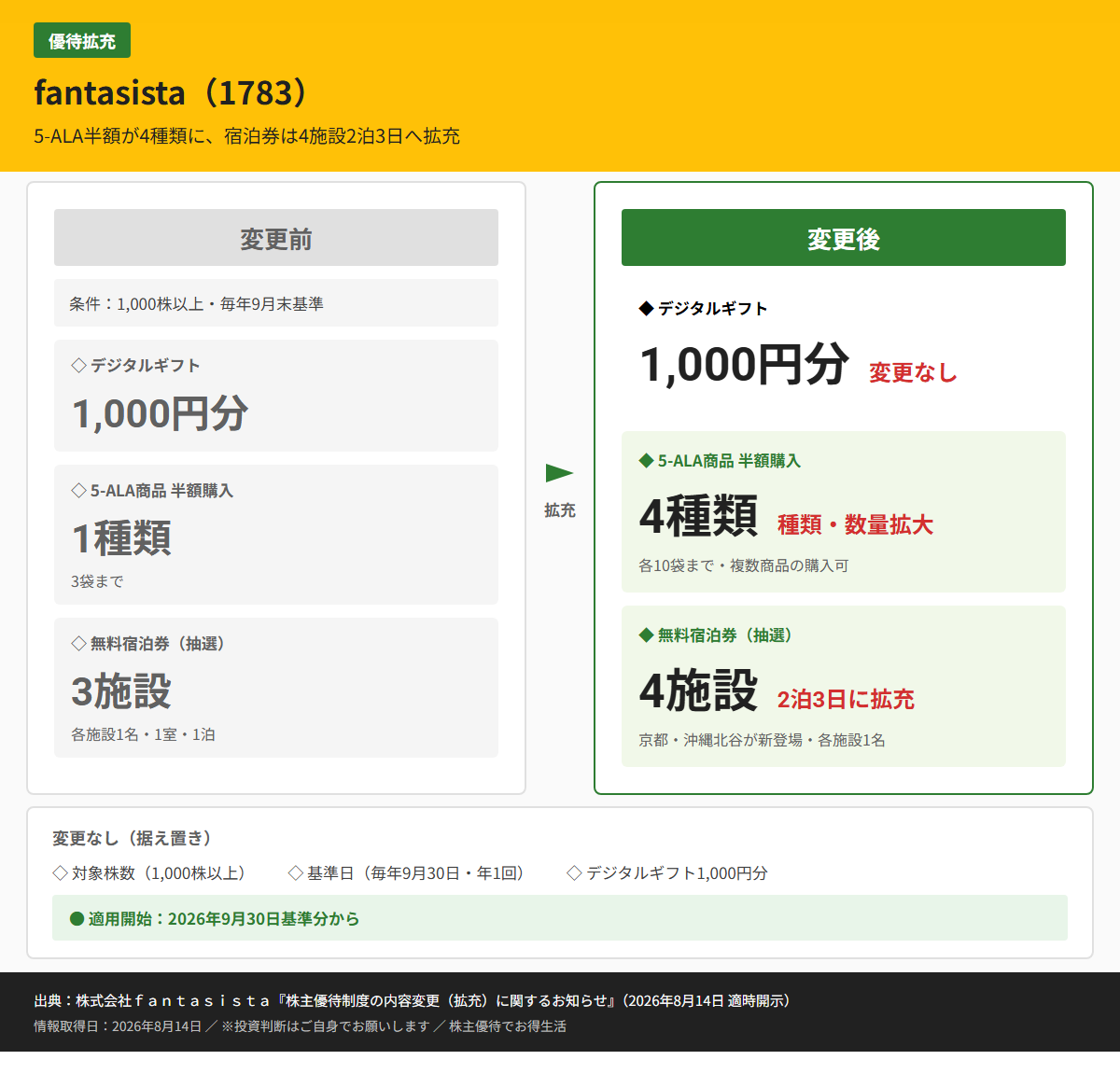Click outline diamond beside デジタルギフト in 変更前
Screen dimensions: 1120x1074
click(x=78, y=366)
